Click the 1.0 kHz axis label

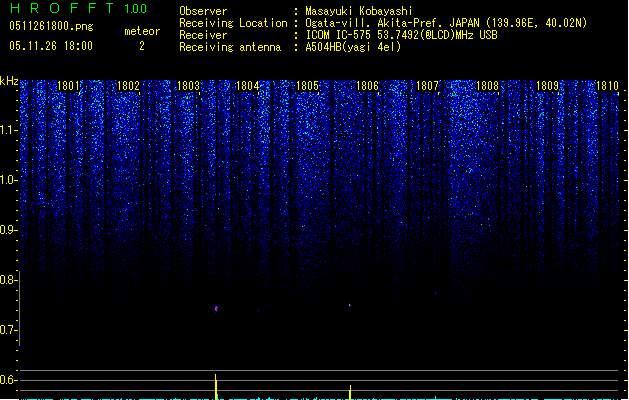[x=8, y=180]
